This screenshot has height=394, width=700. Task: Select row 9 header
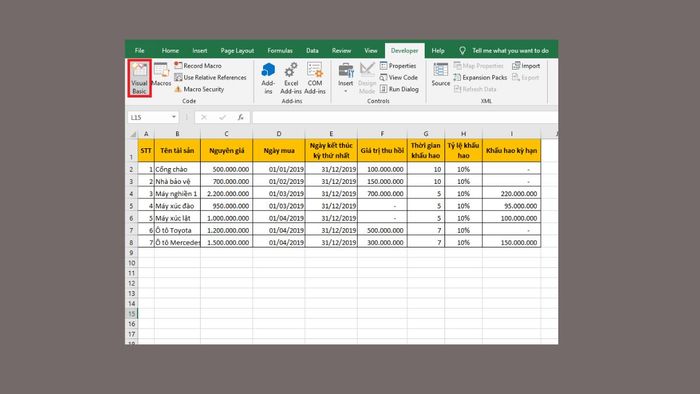(132, 253)
